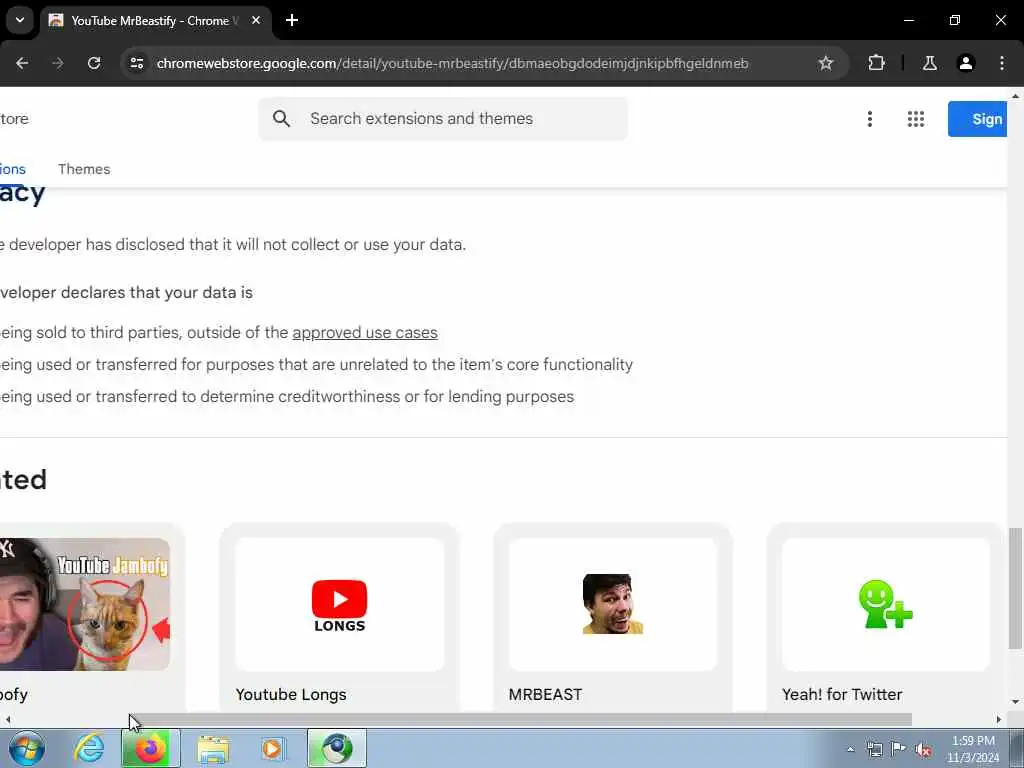Image resolution: width=1024 pixels, height=768 pixels.
Task: Open Yeah! for Twitter icon card
Action: click(x=886, y=604)
